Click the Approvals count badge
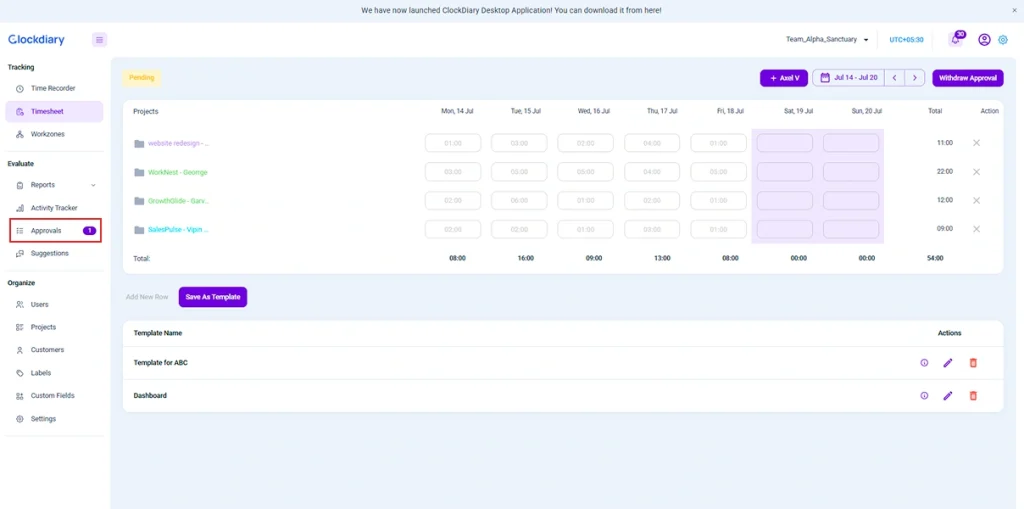 coord(89,231)
